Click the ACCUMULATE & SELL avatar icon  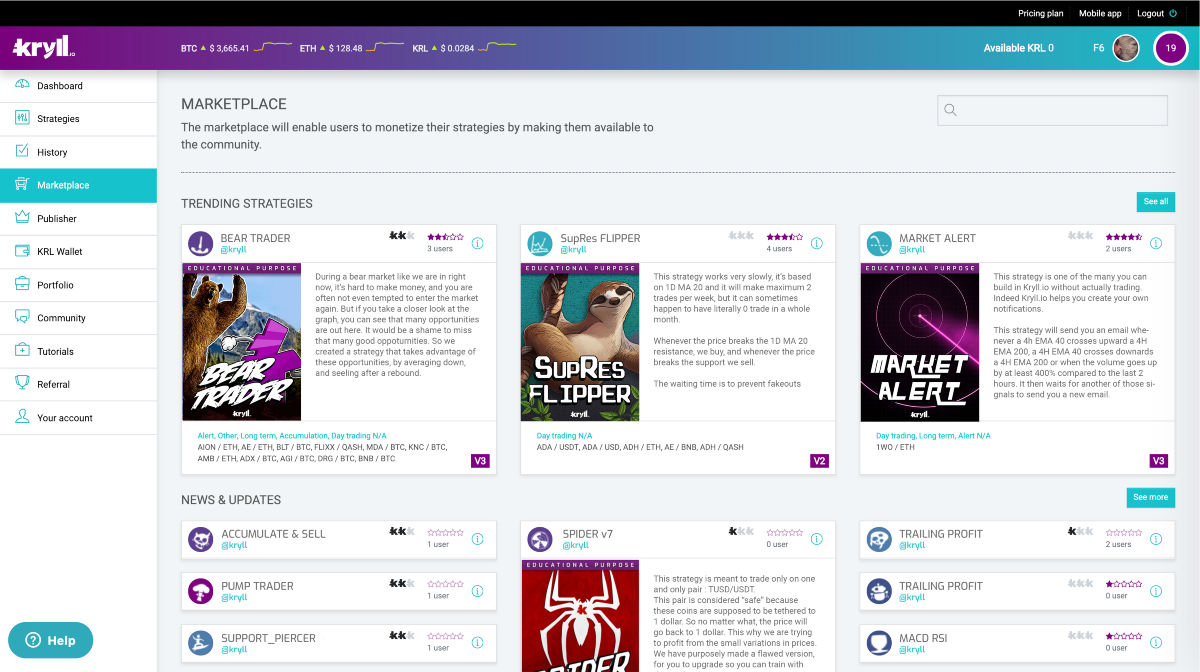pos(201,539)
